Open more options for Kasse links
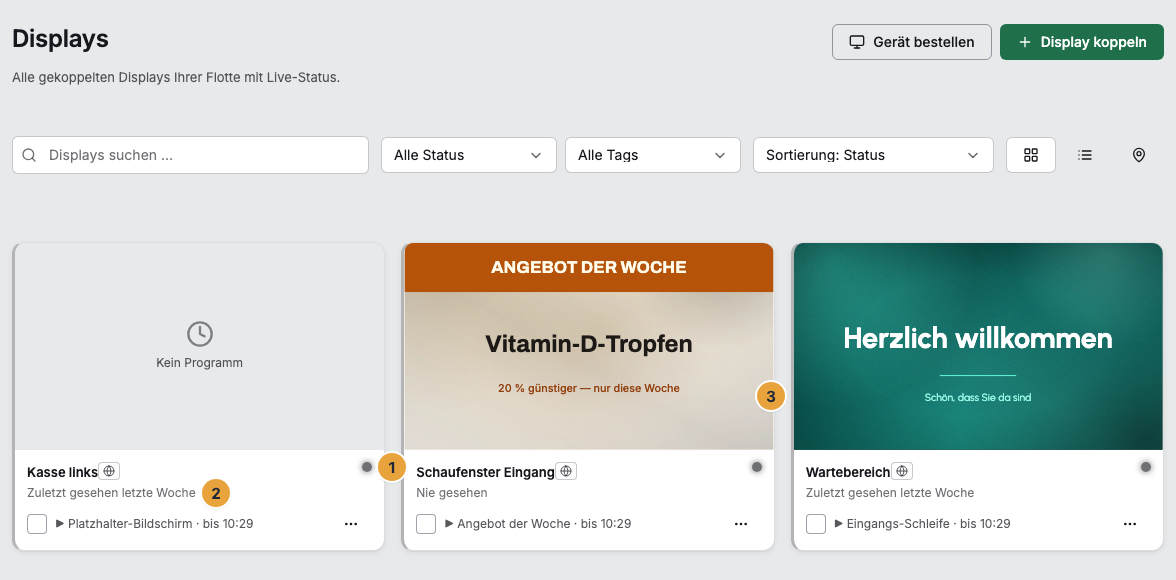This screenshot has height=580, width=1176. tap(351, 524)
